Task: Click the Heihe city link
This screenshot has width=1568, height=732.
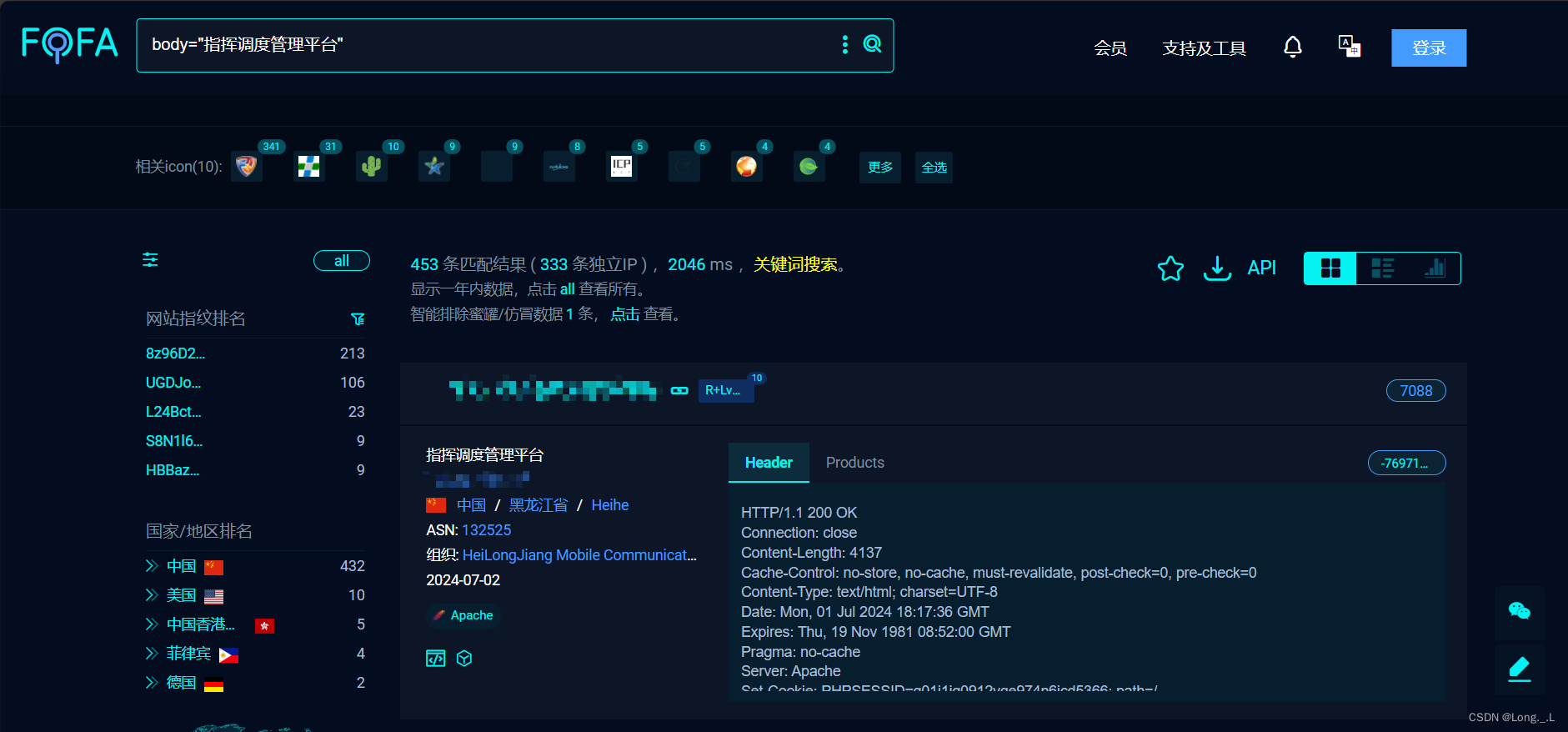Action: [610, 505]
